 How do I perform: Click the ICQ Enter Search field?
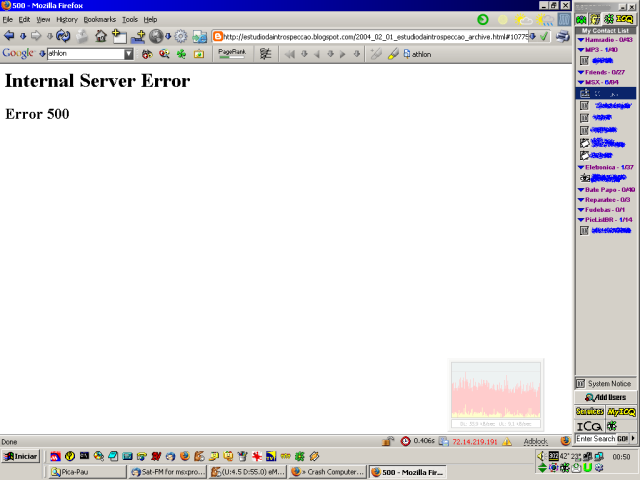596,438
